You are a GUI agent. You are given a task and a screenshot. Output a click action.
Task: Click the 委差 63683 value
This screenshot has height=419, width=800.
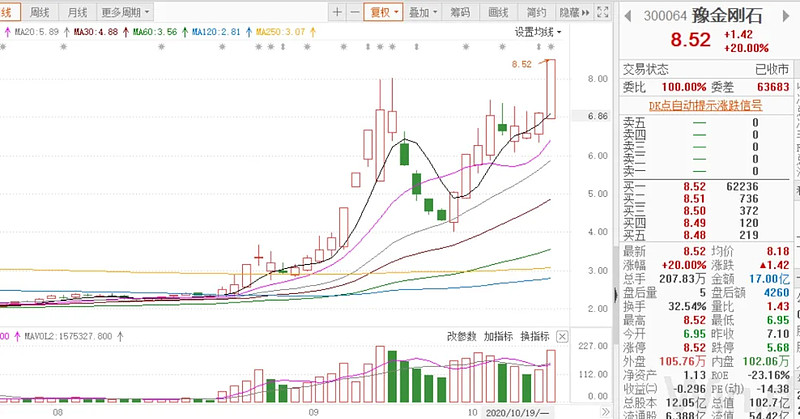pos(773,87)
